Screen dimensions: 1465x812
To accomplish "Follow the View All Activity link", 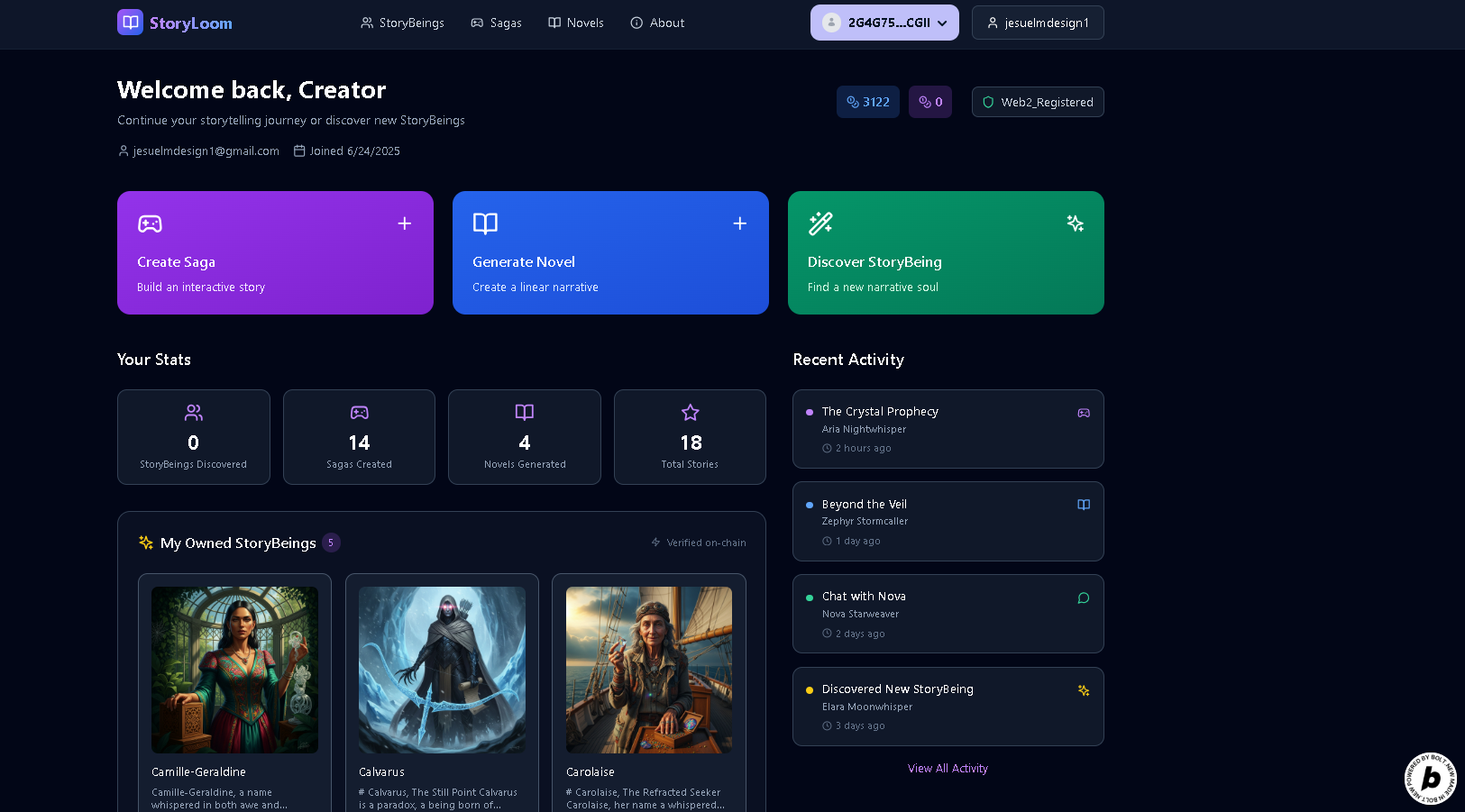I will (x=948, y=769).
